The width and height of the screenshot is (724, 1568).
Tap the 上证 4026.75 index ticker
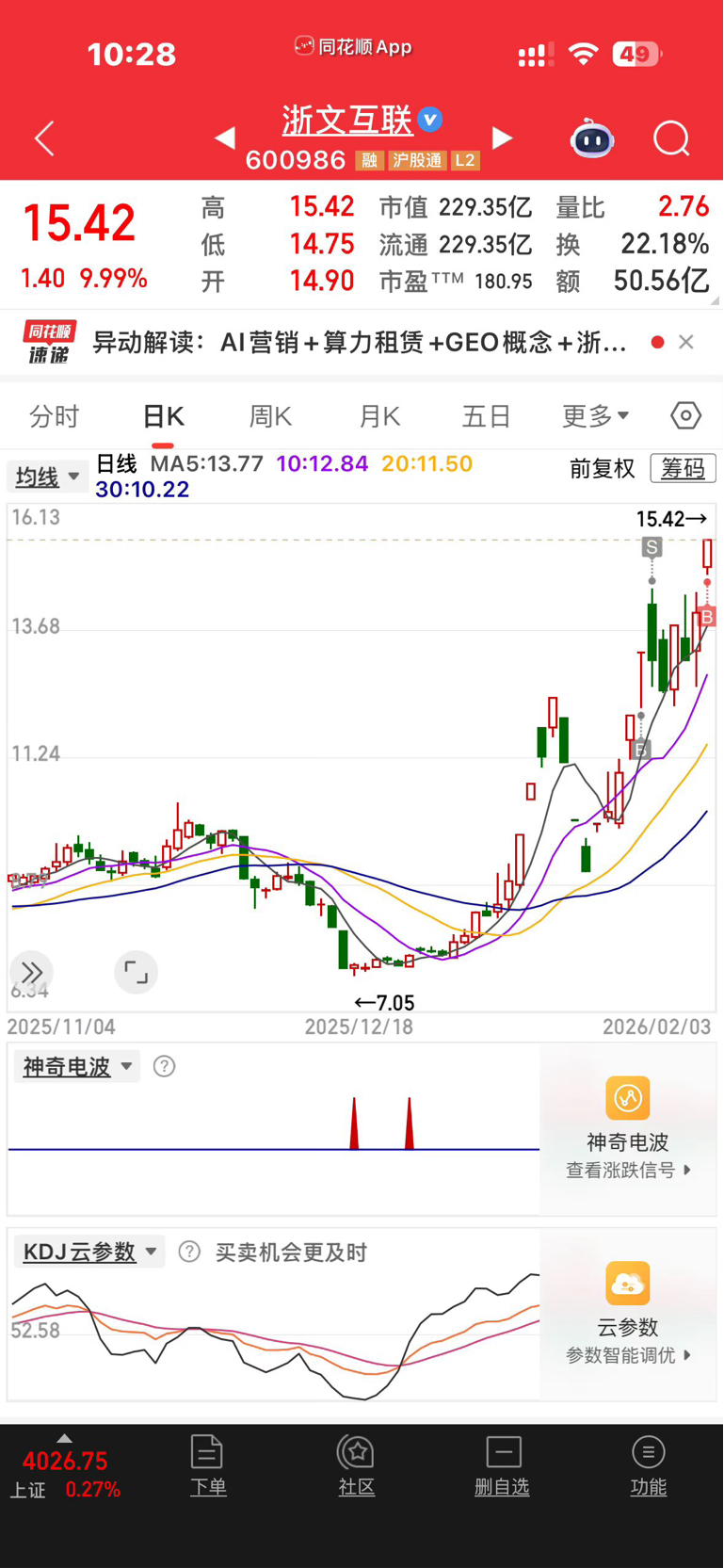click(65, 1475)
